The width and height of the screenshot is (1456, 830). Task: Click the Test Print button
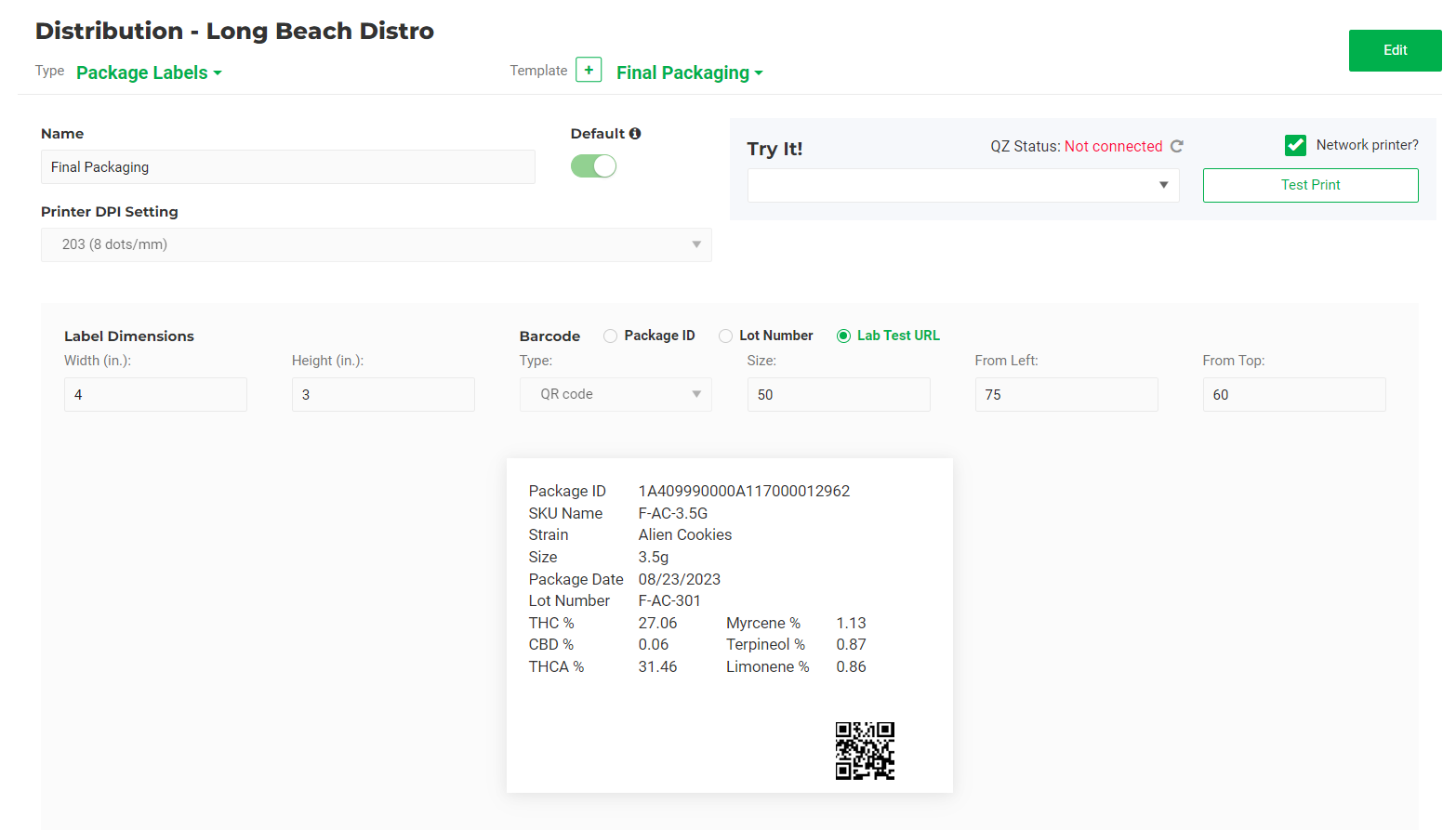coord(1310,185)
